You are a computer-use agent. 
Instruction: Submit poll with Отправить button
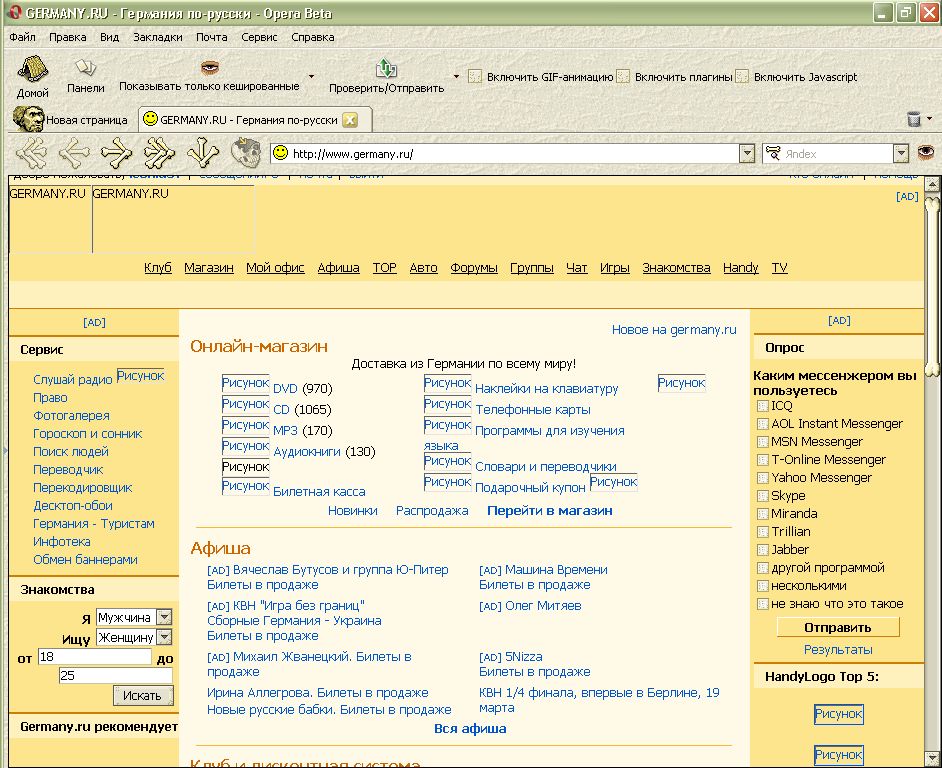pyautogui.click(x=837, y=627)
